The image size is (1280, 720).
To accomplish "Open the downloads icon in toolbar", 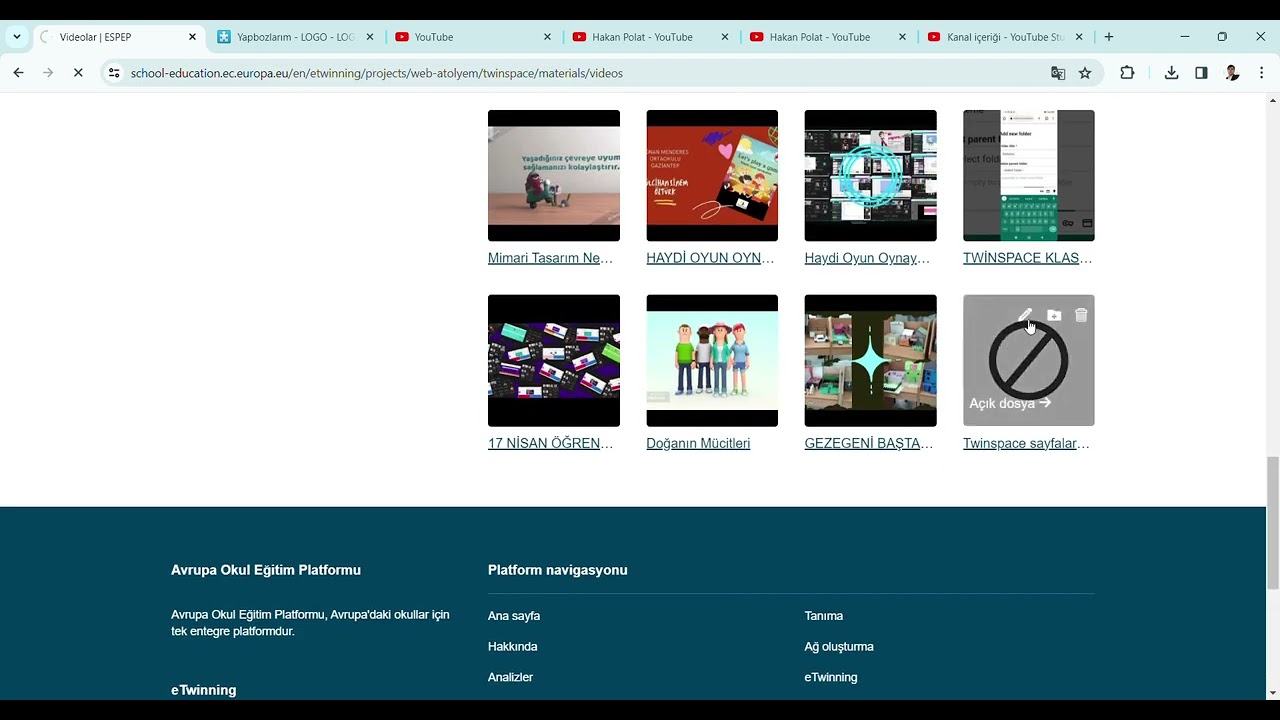I will click(x=1171, y=73).
